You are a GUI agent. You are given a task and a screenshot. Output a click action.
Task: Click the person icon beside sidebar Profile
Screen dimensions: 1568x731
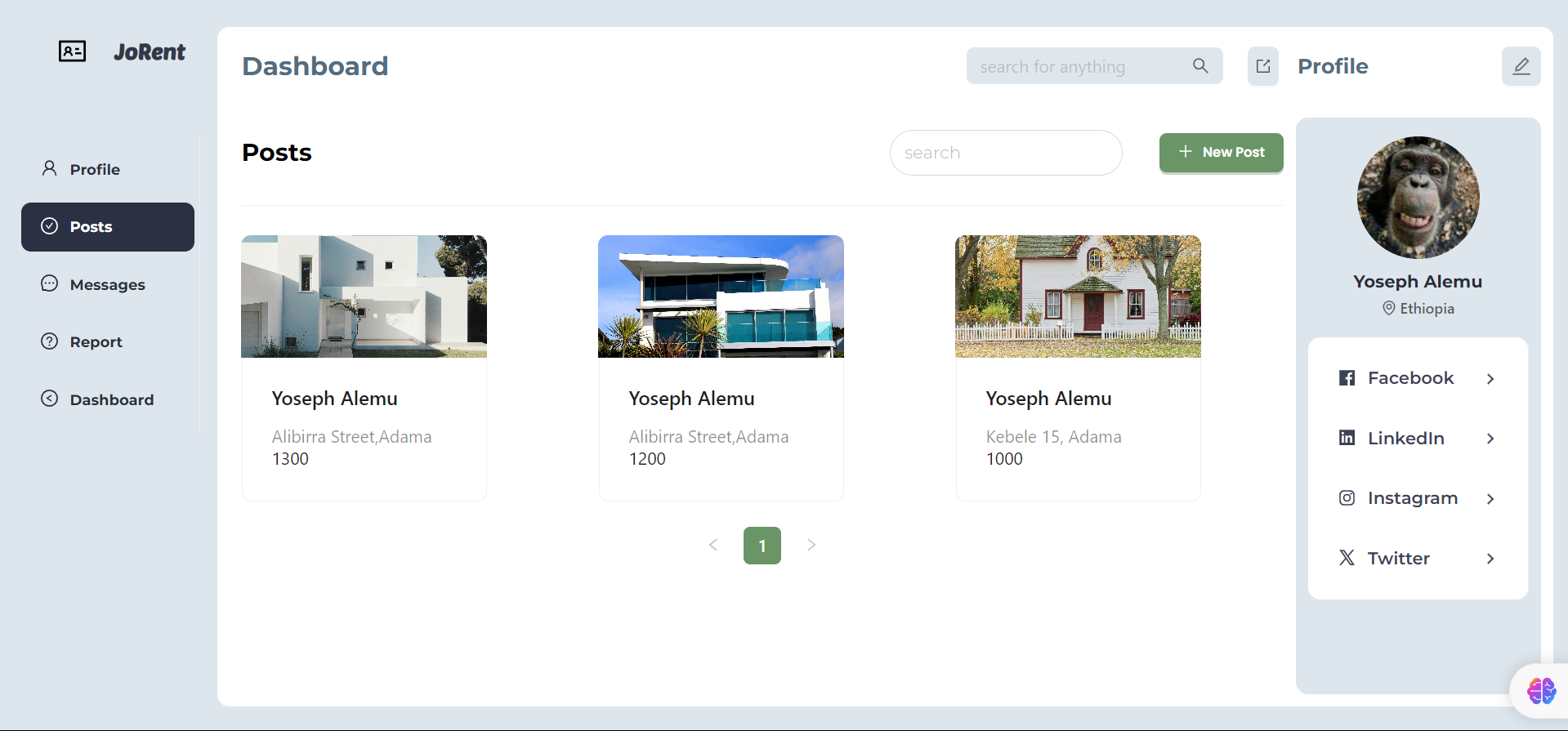[50, 168]
